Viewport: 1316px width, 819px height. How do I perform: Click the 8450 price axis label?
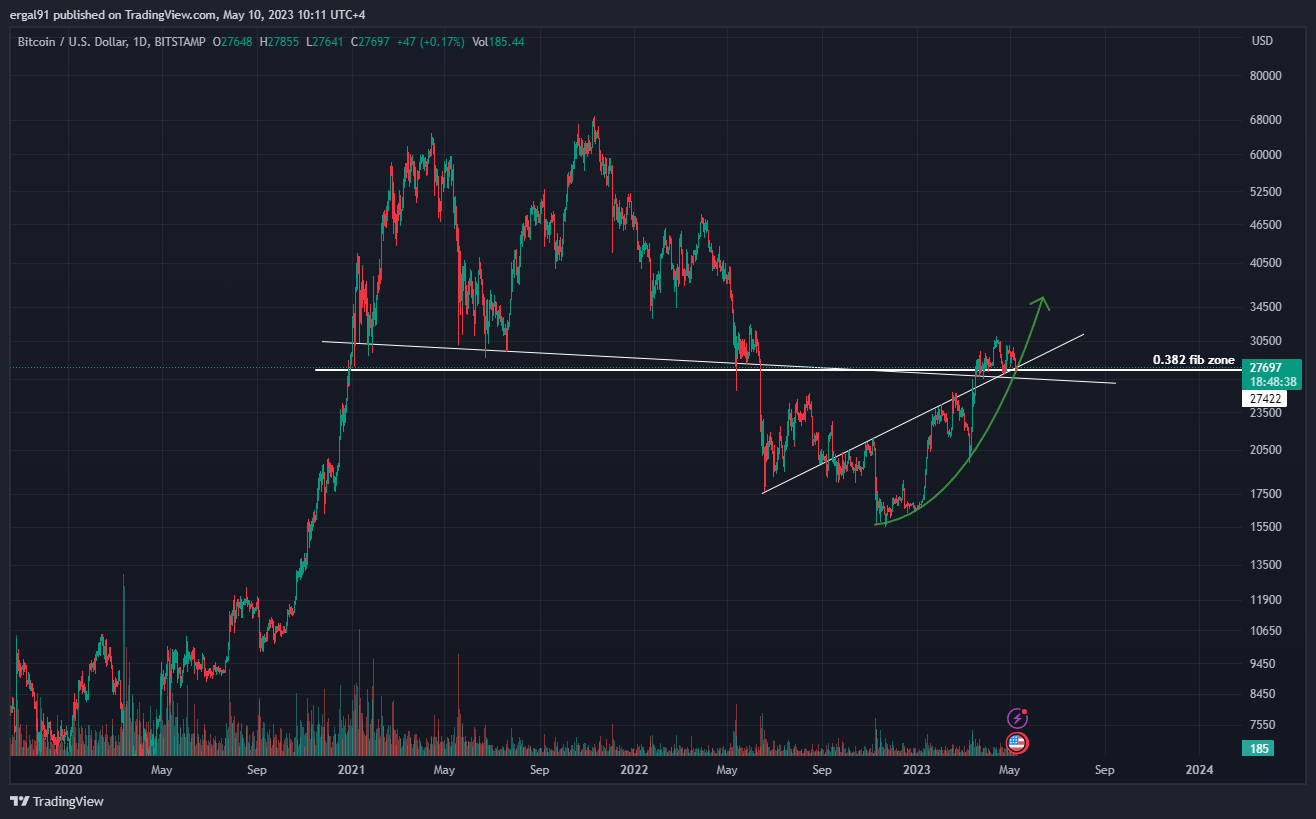point(1263,694)
